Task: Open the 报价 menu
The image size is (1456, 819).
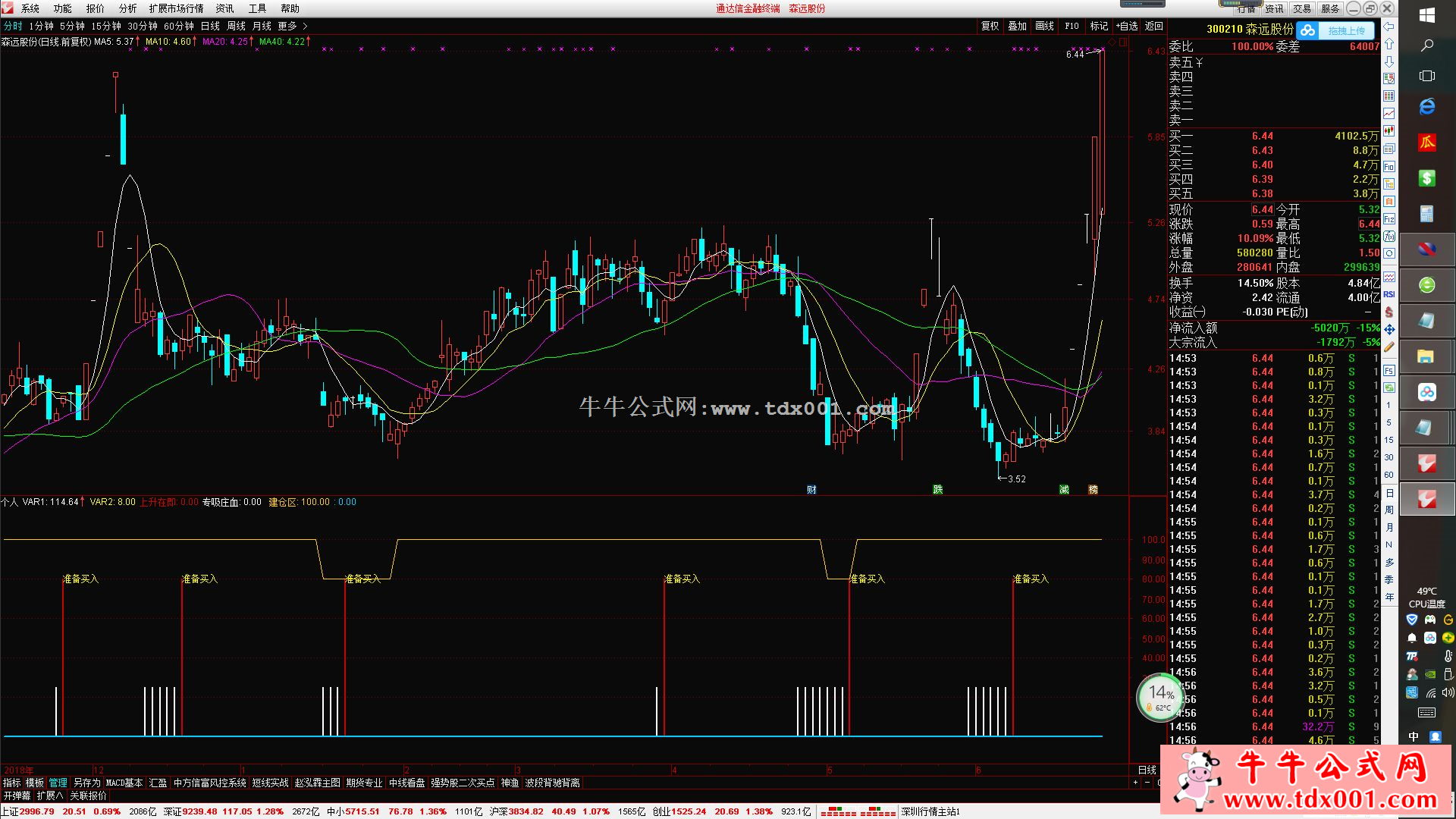Action: (x=96, y=8)
